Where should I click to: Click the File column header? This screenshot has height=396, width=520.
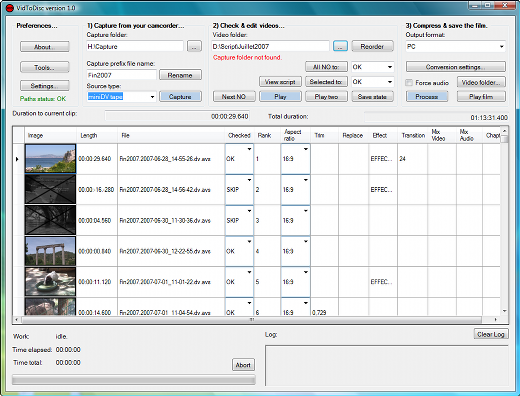click(171, 135)
